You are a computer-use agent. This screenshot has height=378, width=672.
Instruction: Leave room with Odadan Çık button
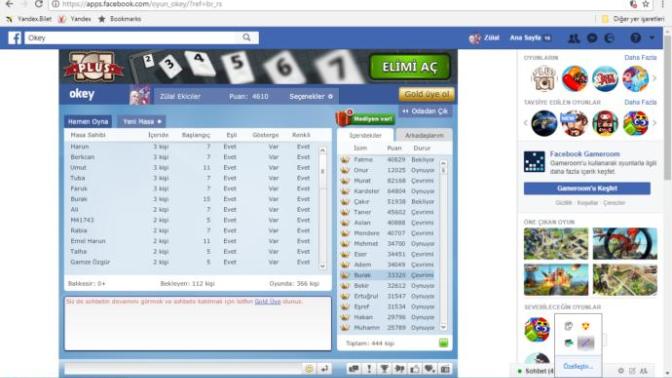pos(425,111)
